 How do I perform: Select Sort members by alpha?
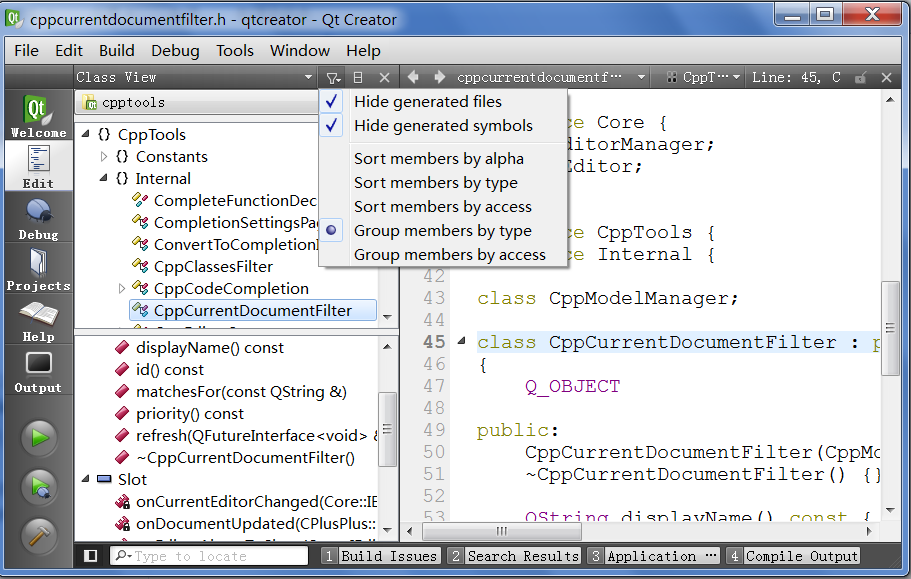click(x=443, y=159)
